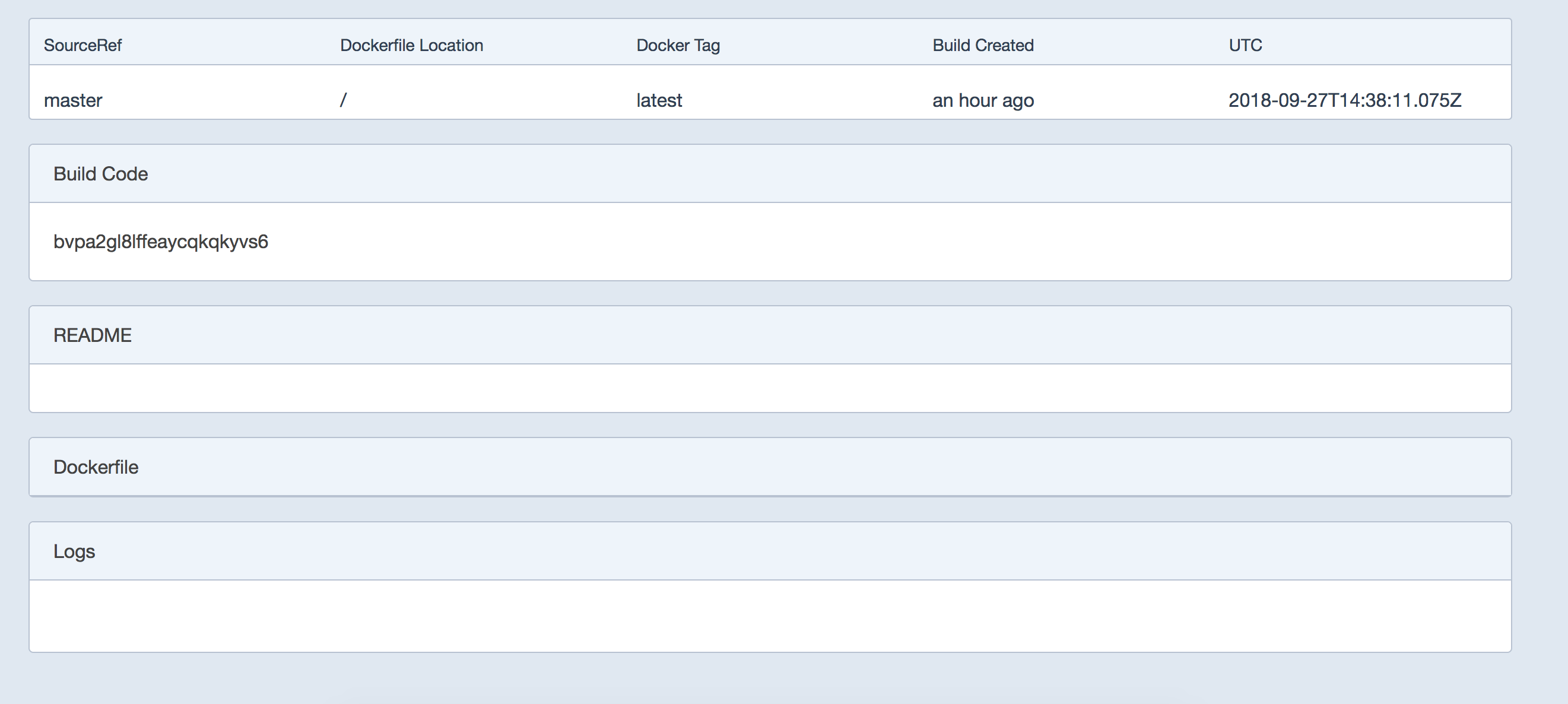This screenshot has width=1568, height=704.
Task: Click the latest Docker tag value
Action: [659, 100]
